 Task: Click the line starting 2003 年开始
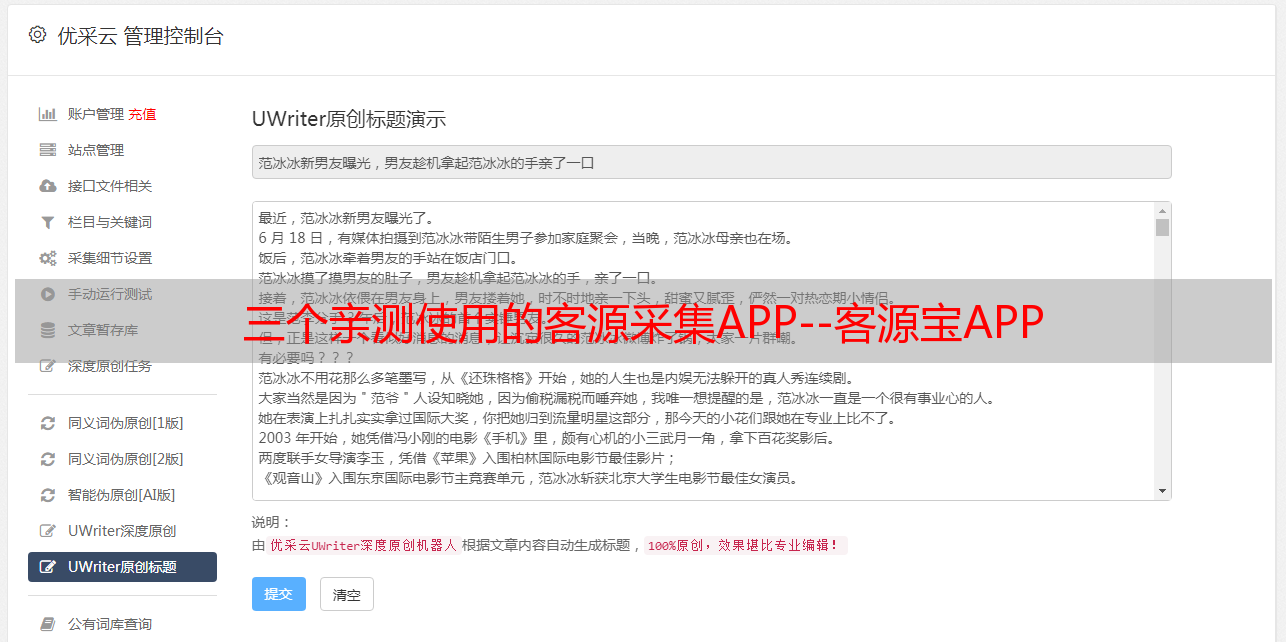pos(546,438)
